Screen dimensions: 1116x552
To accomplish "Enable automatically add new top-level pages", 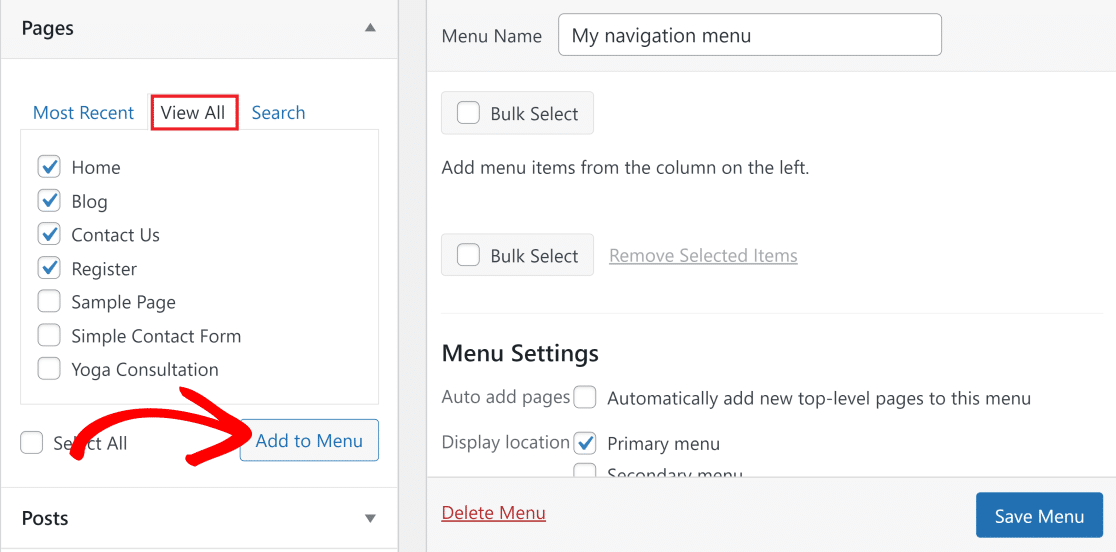I will 585,398.
